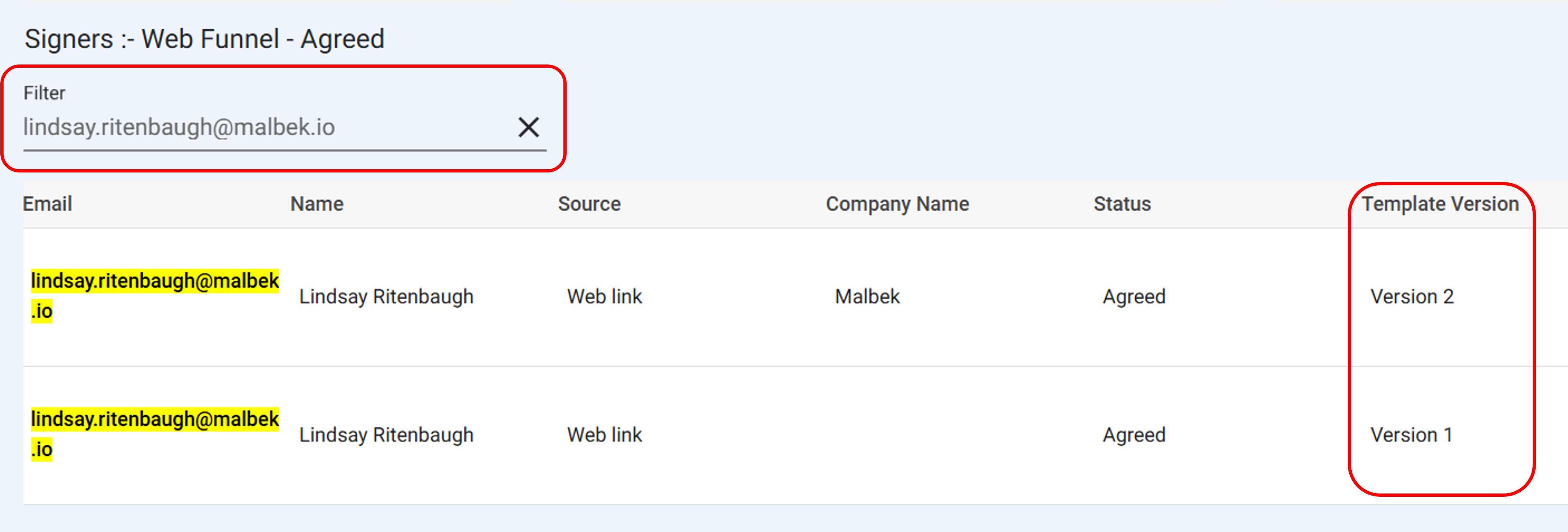The height and width of the screenshot is (532, 1568).
Task: Select the Version 1 template cell
Action: (x=1411, y=435)
